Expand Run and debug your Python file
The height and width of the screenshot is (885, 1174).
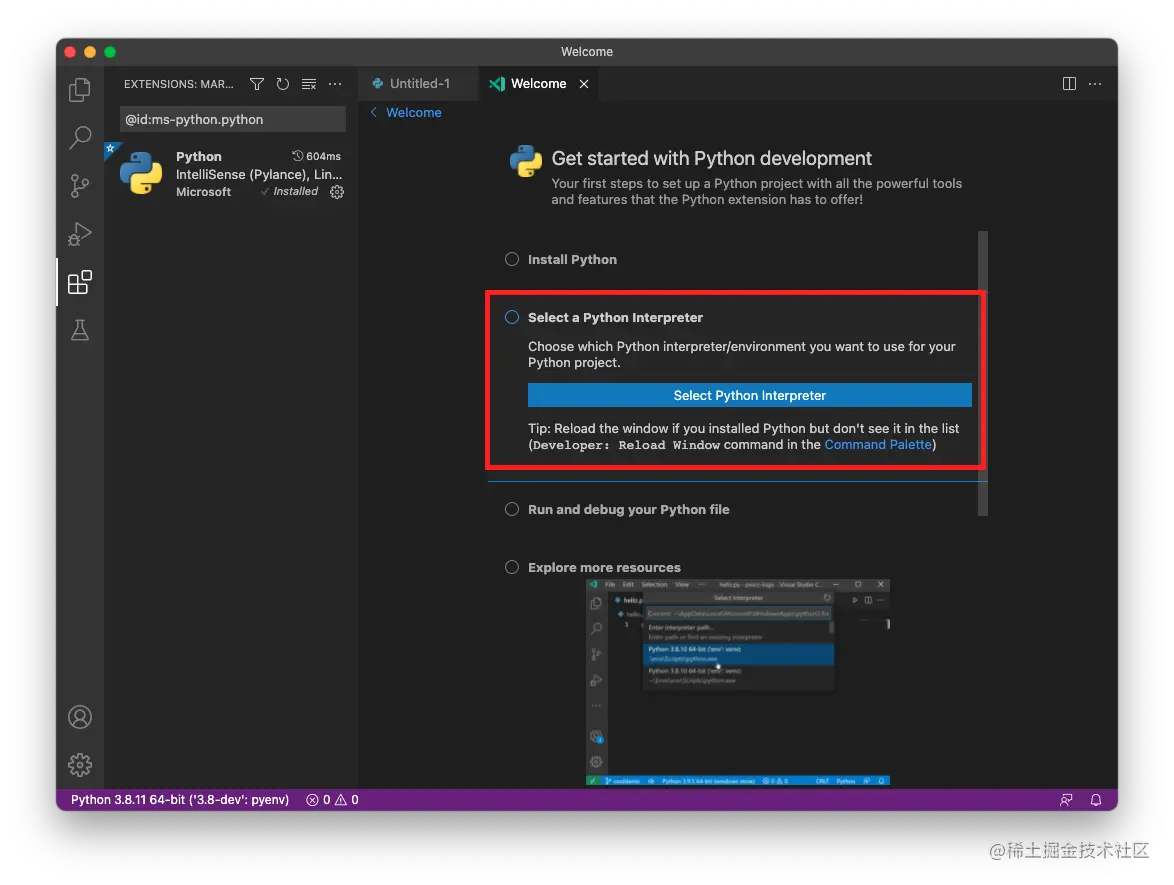(628, 509)
